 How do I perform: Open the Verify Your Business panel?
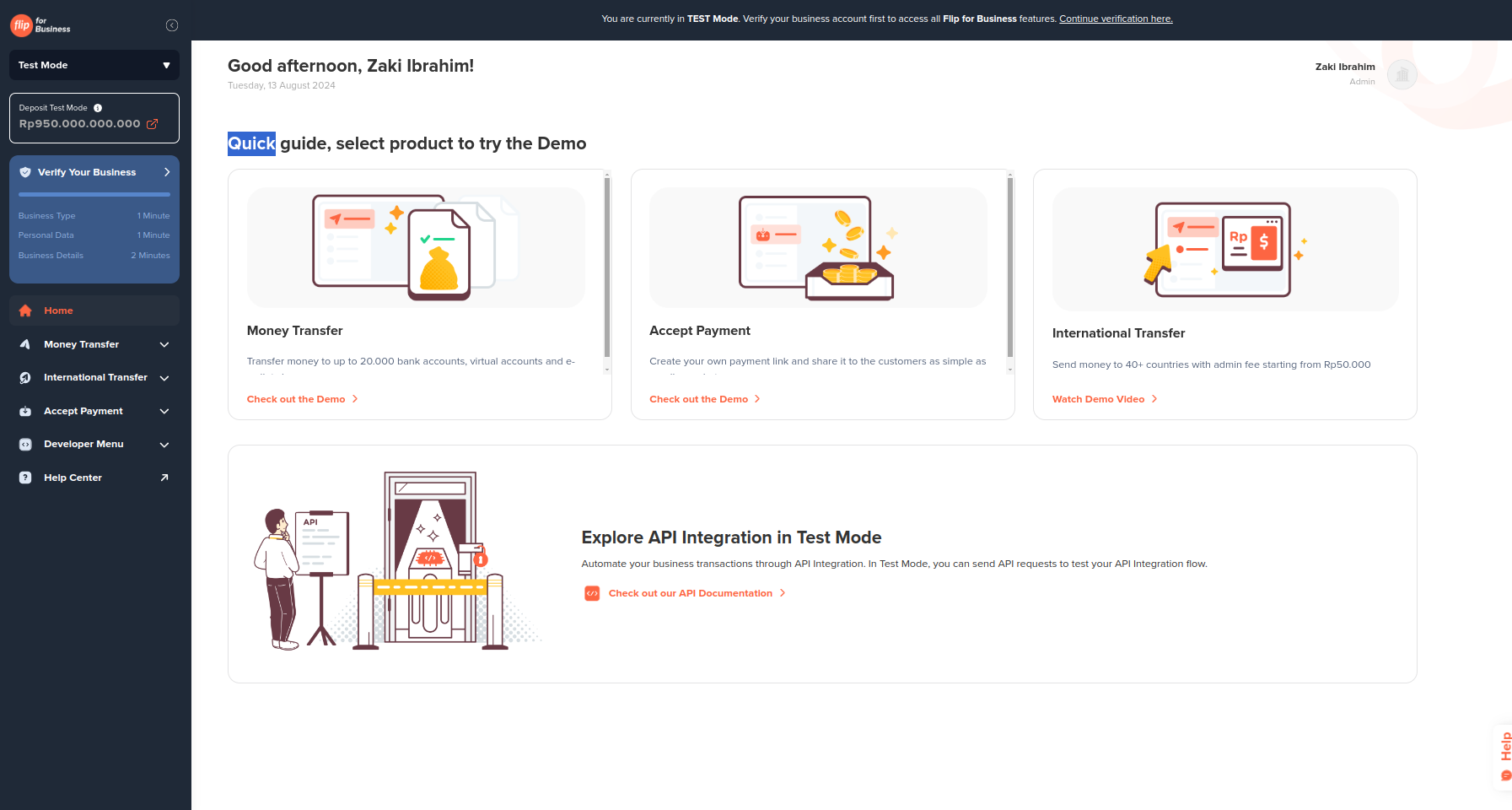tap(94, 172)
